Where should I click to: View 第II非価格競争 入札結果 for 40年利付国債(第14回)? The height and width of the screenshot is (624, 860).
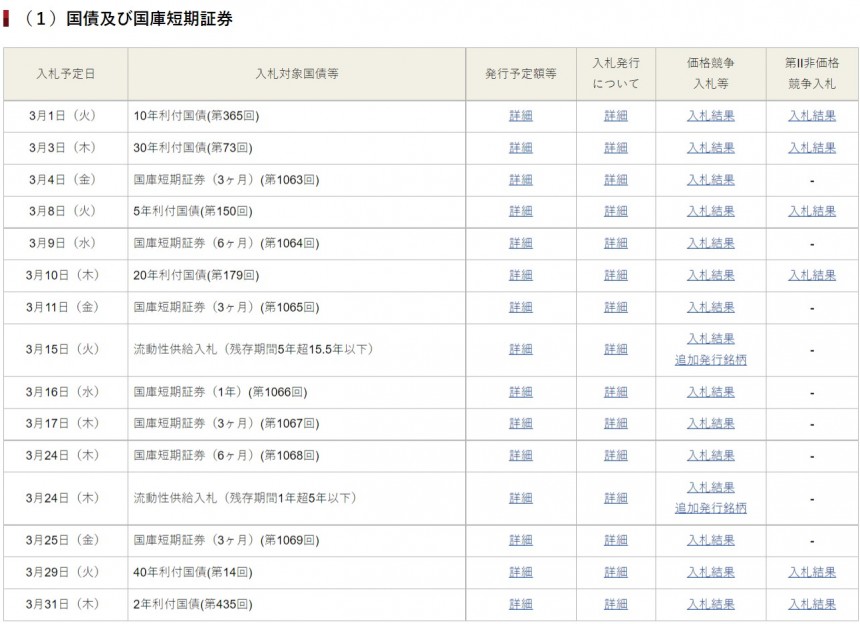point(811,572)
